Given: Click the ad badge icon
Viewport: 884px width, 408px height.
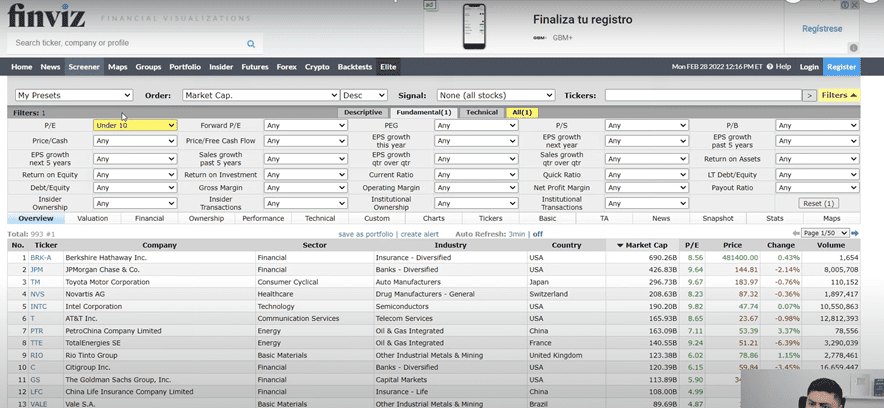Looking at the screenshot, I should pos(430,5).
